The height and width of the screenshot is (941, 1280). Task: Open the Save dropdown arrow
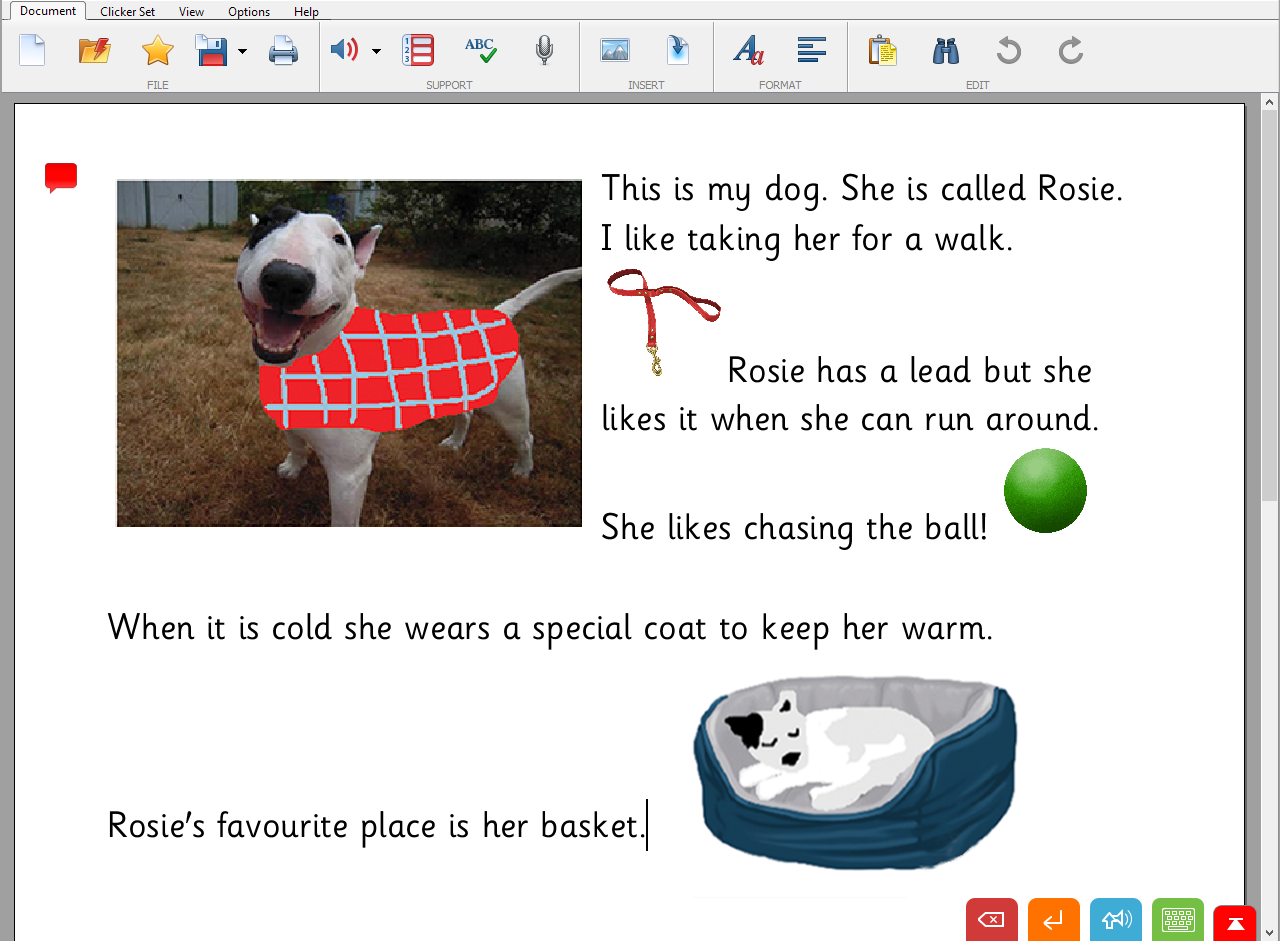coord(242,50)
